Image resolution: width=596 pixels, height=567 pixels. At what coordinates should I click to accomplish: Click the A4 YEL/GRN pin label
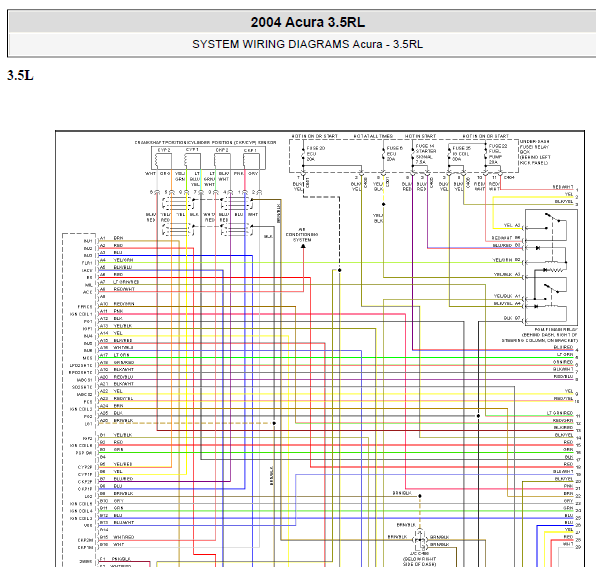pyautogui.click(x=116, y=260)
